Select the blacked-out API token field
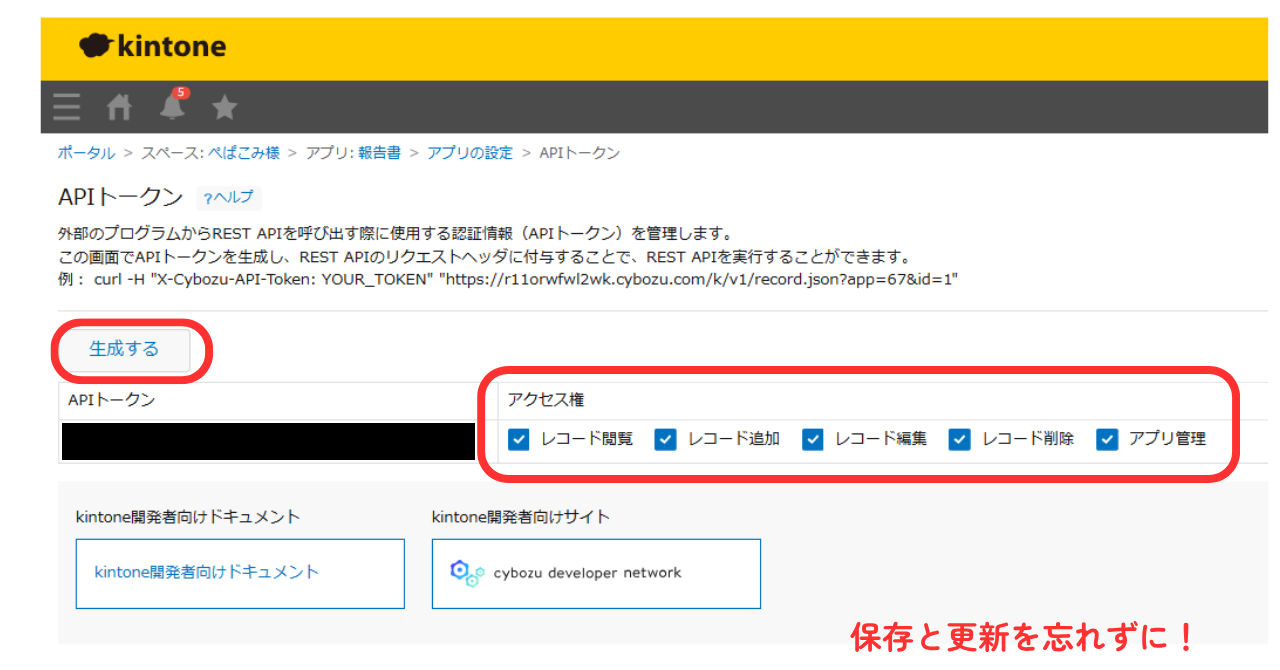Viewport: 1280px width, 670px height. pos(268,441)
